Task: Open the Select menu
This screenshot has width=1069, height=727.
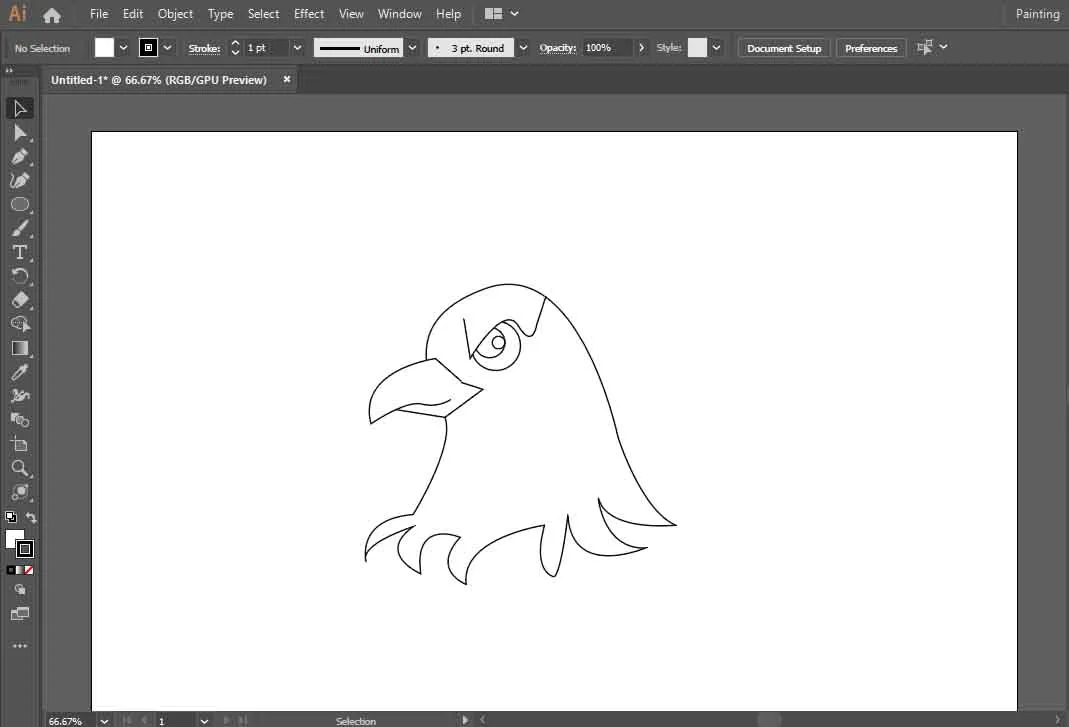Action: tap(263, 14)
